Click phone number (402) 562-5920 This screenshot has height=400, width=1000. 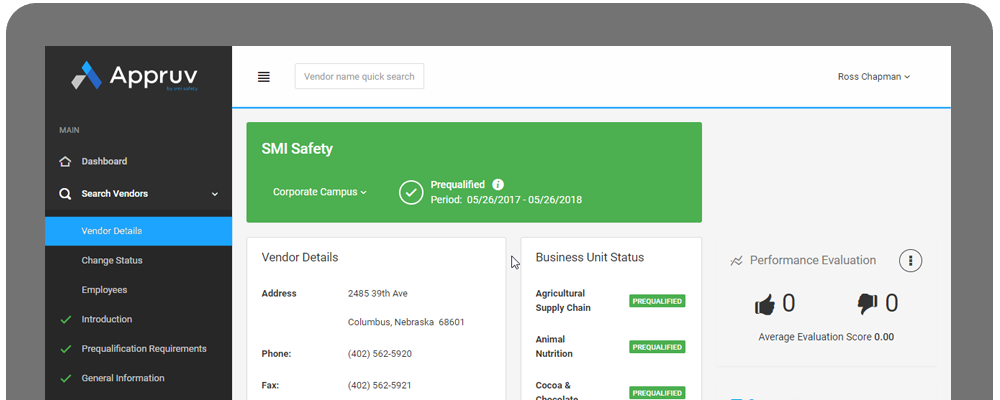coord(379,353)
